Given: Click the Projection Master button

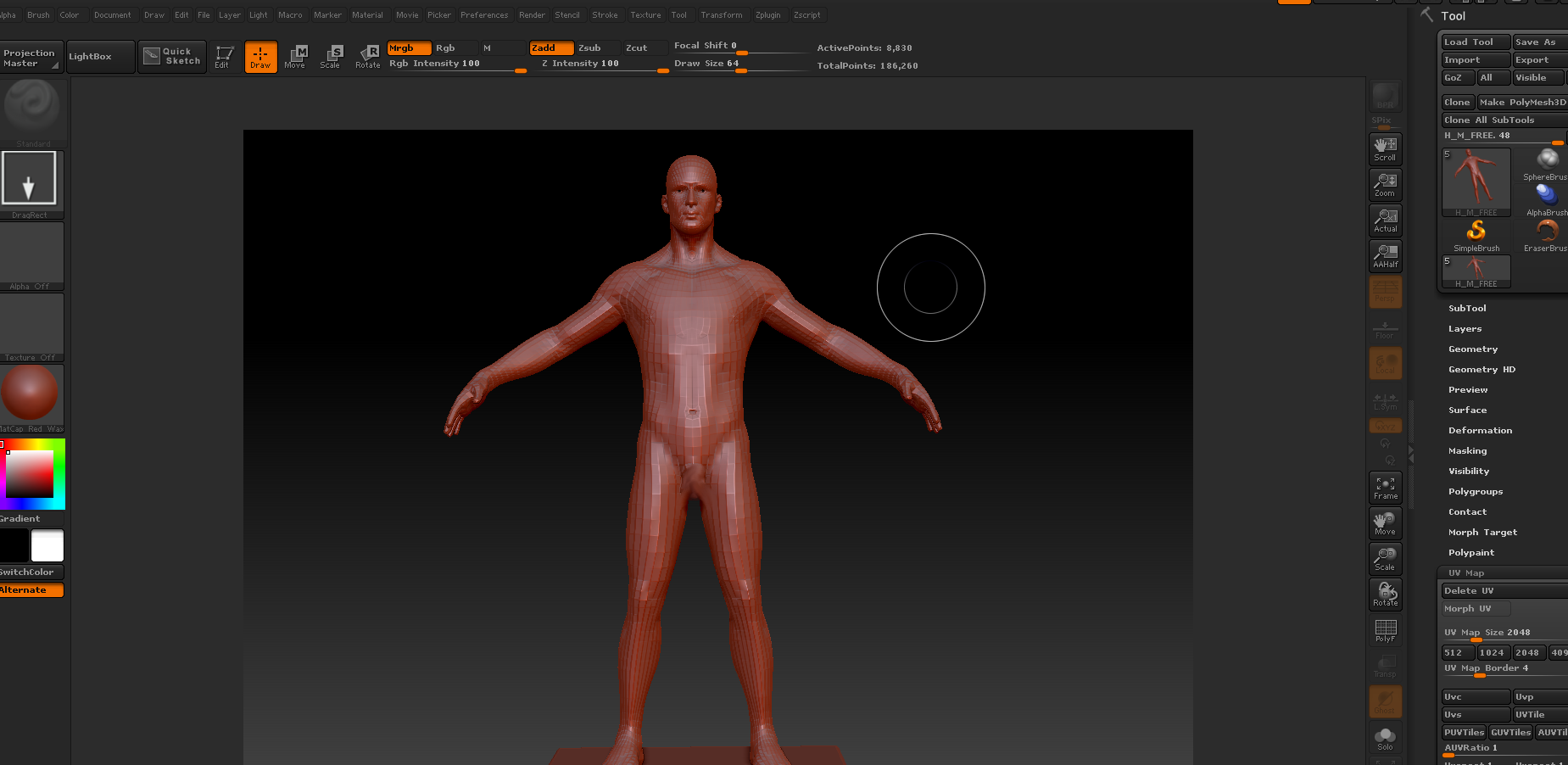Looking at the screenshot, I should click(x=31, y=58).
